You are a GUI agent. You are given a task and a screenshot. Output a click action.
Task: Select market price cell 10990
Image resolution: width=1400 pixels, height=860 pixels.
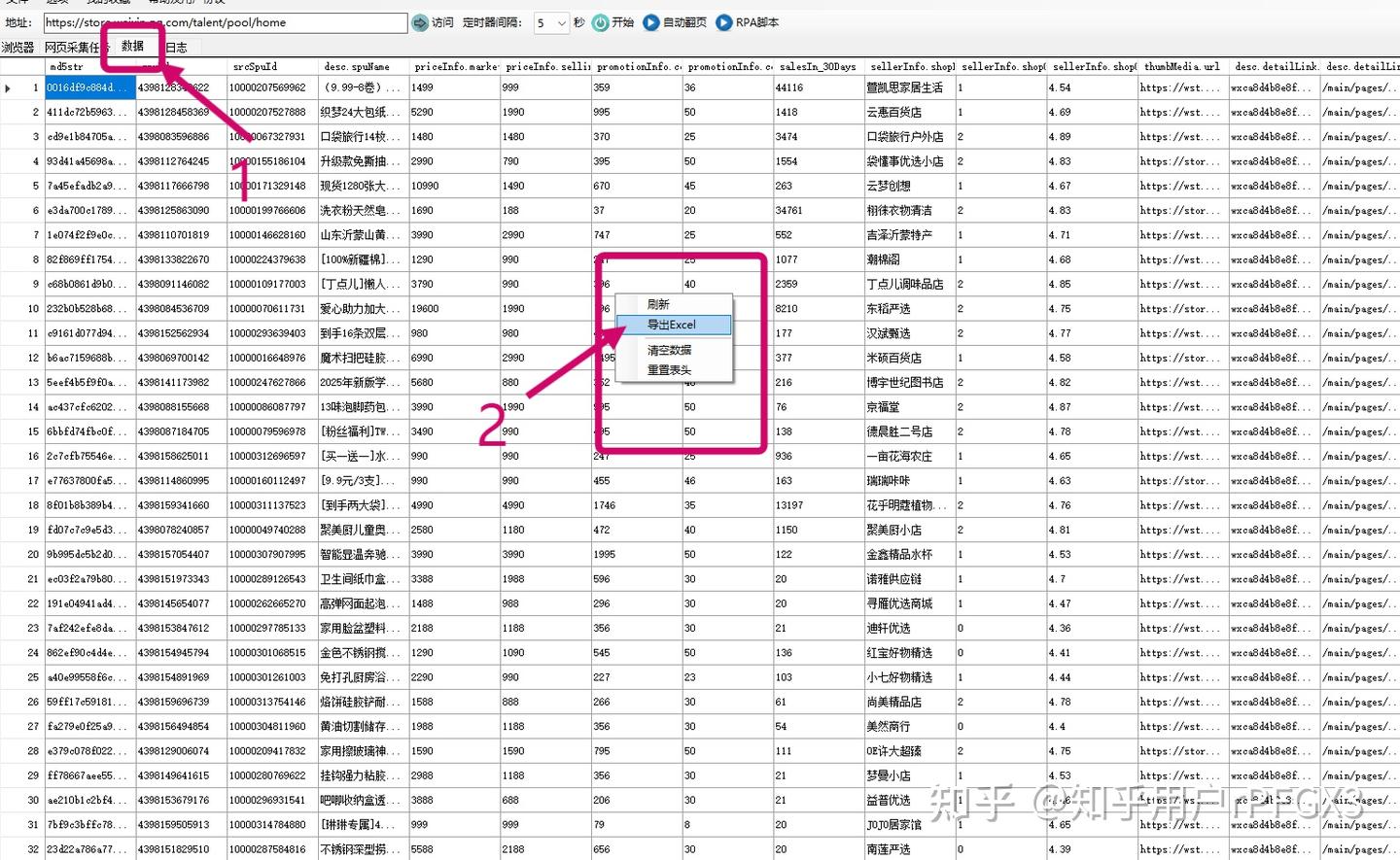455,186
